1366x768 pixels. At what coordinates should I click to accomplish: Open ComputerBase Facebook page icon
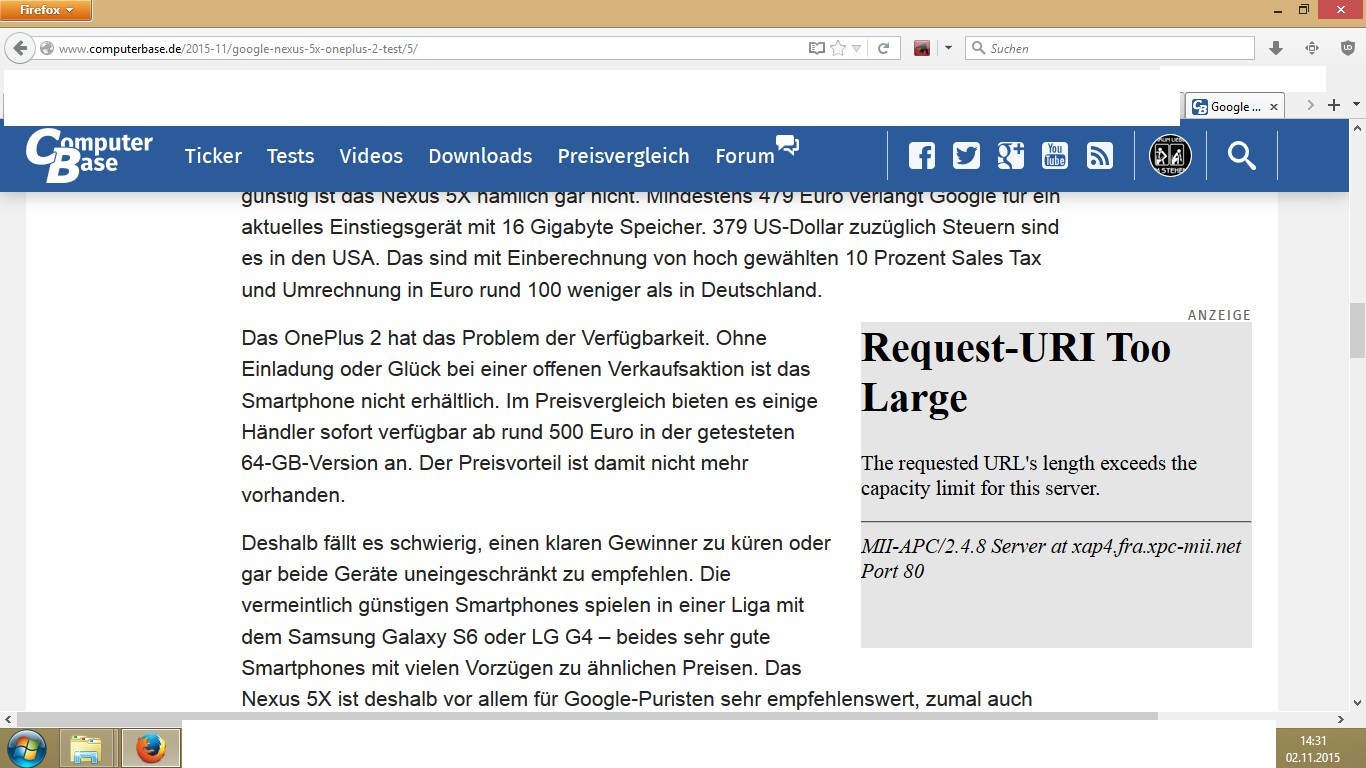[921, 155]
